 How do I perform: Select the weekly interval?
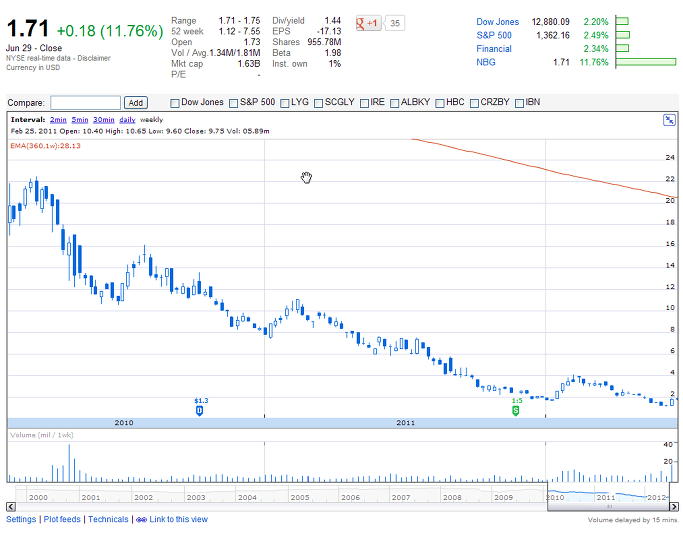(152, 120)
